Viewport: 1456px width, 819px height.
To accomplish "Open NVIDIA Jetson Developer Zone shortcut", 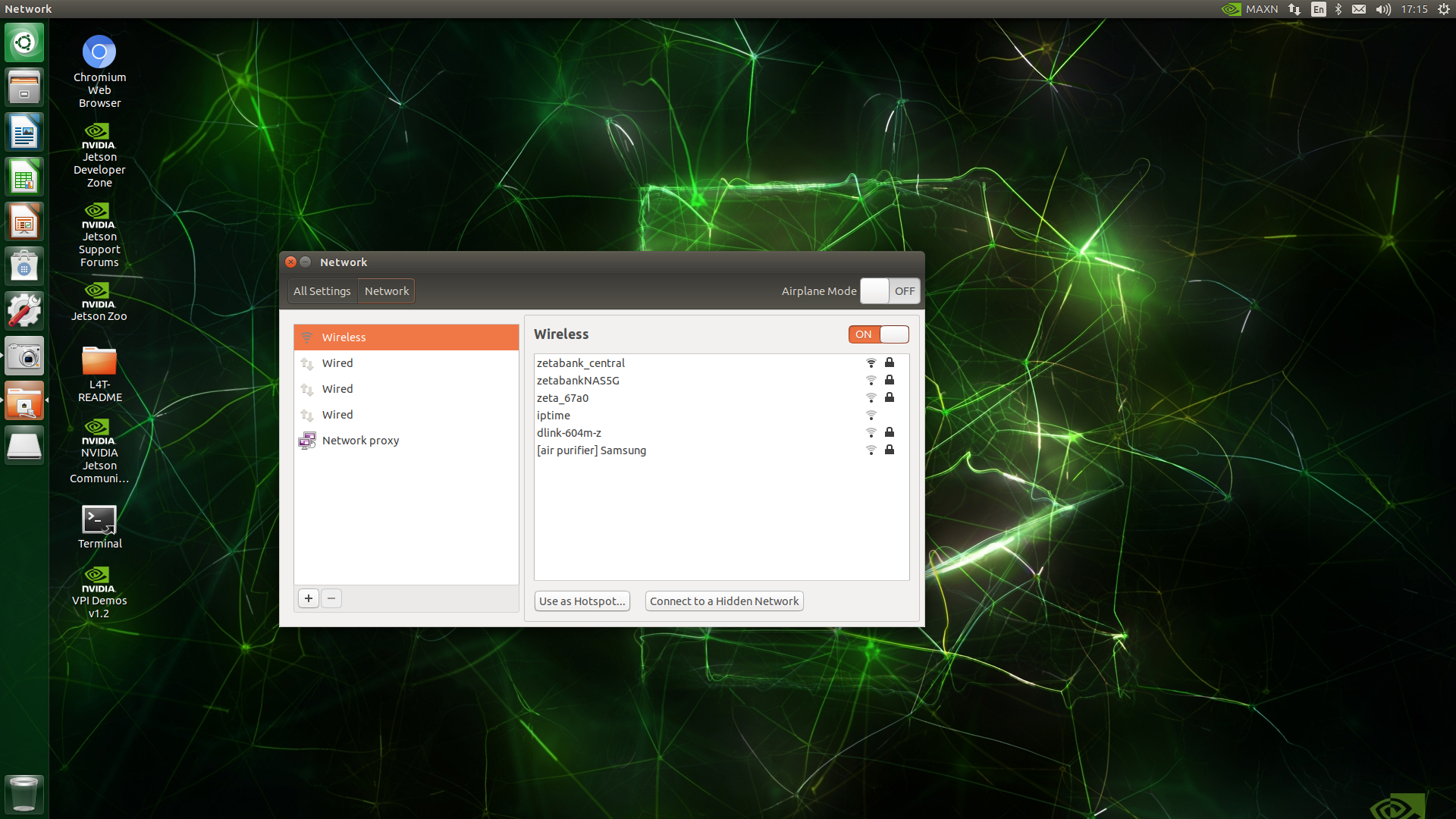I will click(x=99, y=155).
